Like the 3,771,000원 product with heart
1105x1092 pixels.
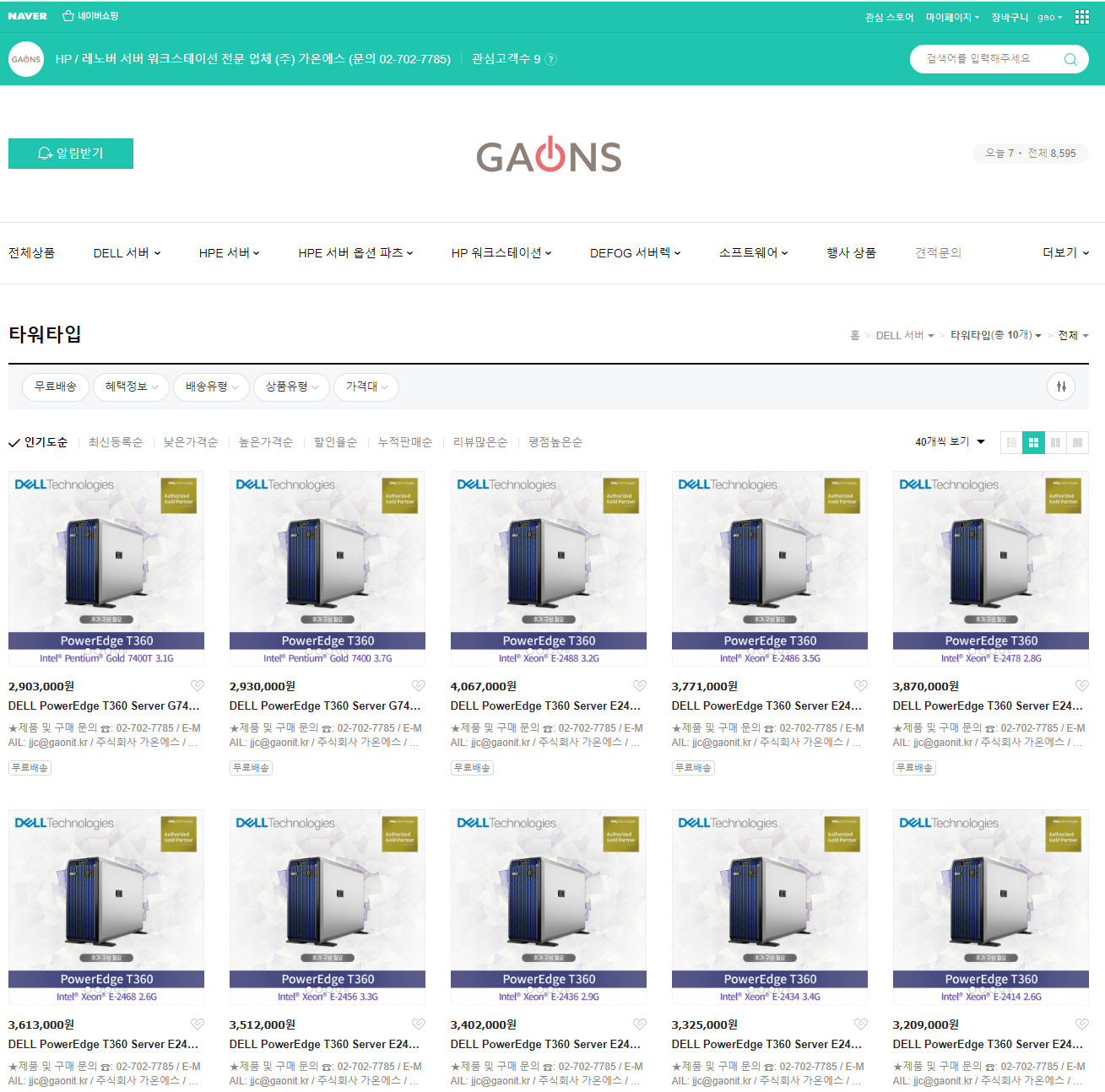coord(860,686)
